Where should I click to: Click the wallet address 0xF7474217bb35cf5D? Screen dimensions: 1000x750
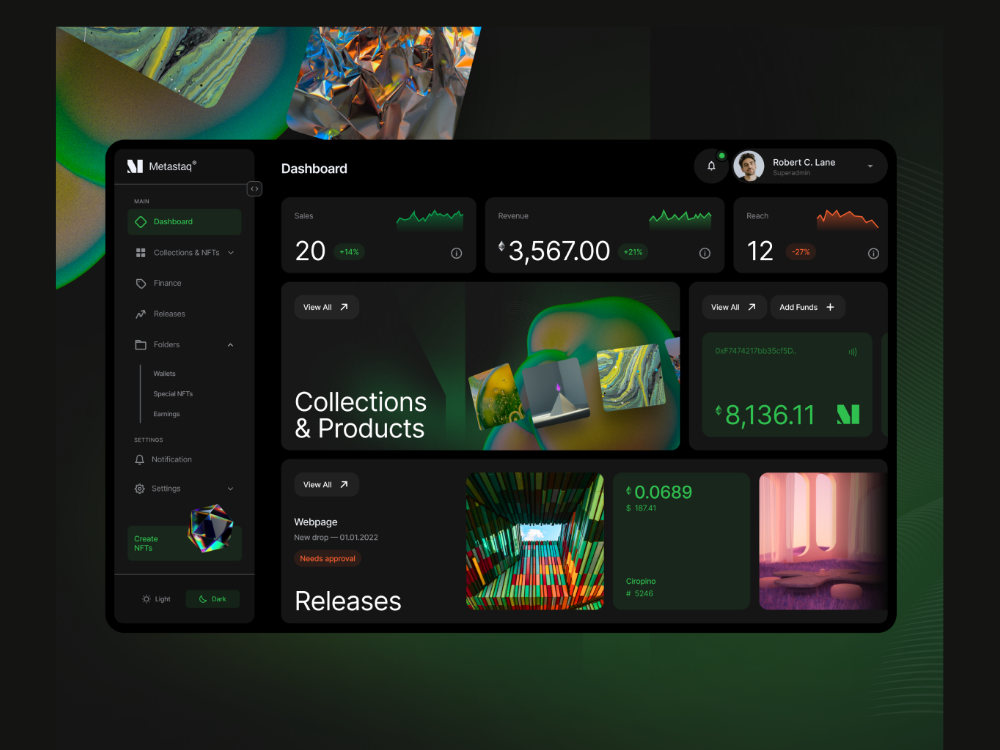tap(754, 351)
